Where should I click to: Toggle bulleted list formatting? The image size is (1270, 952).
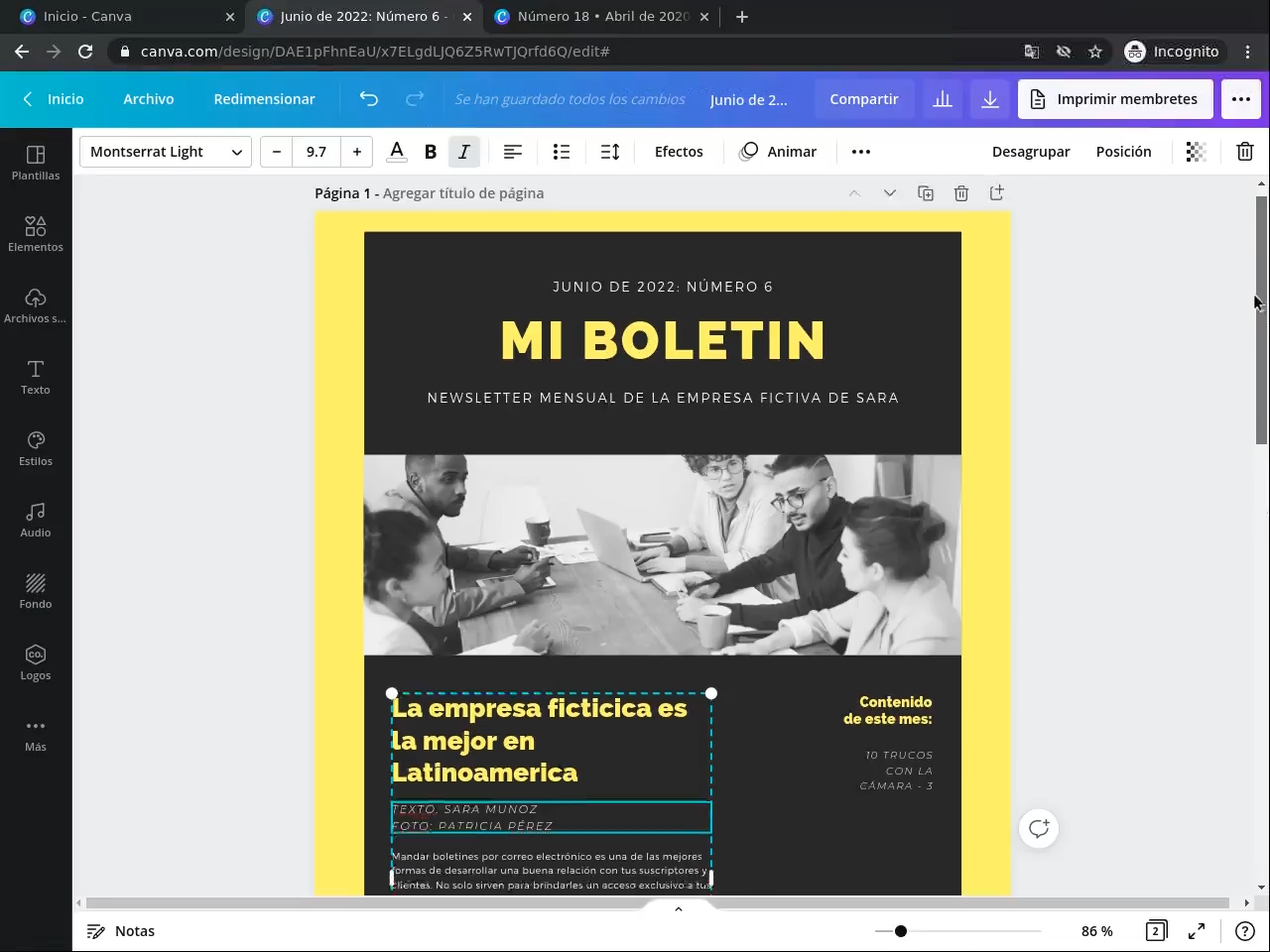[x=562, y=152]
